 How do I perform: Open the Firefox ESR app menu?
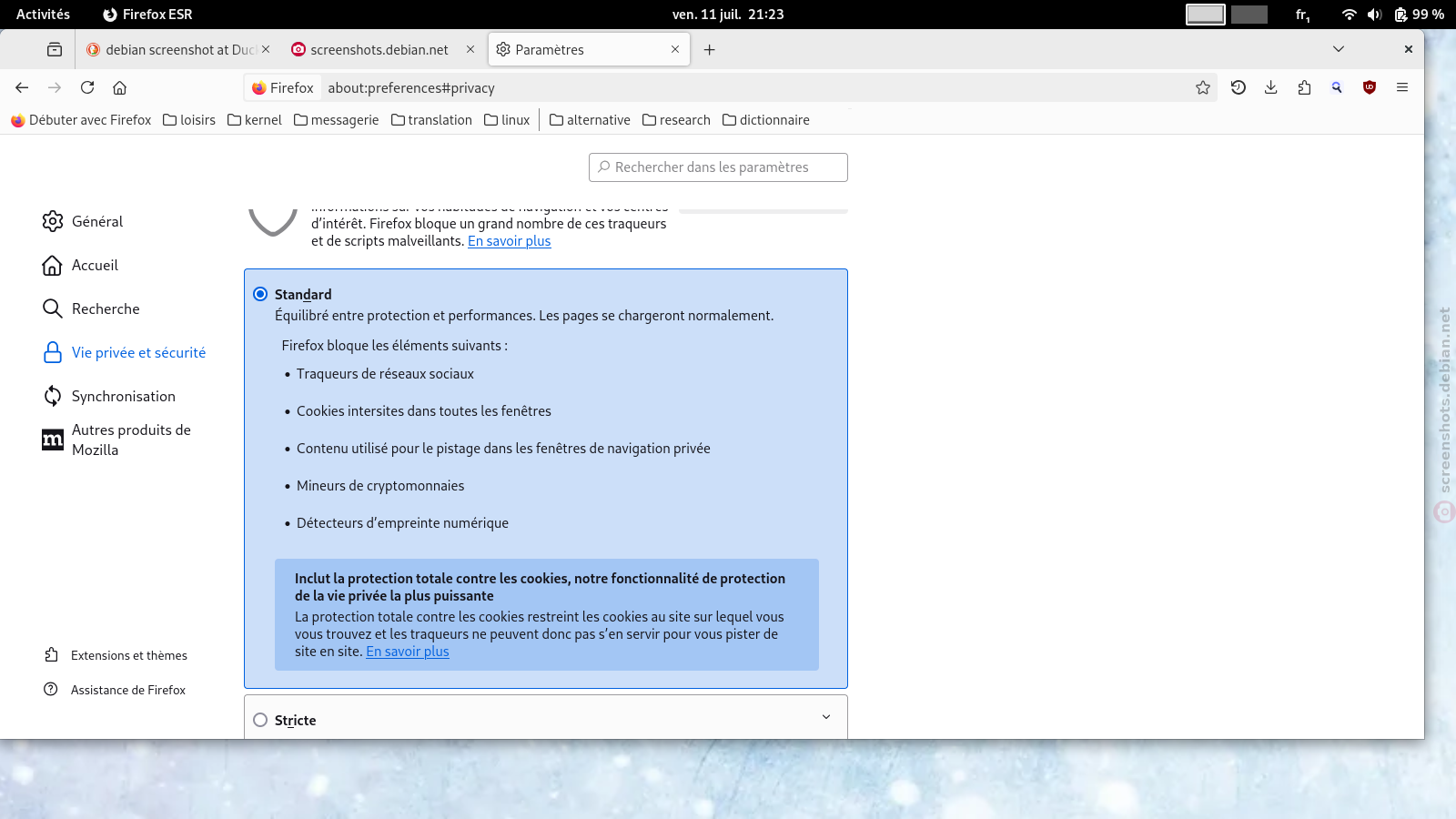pos(147,15)
